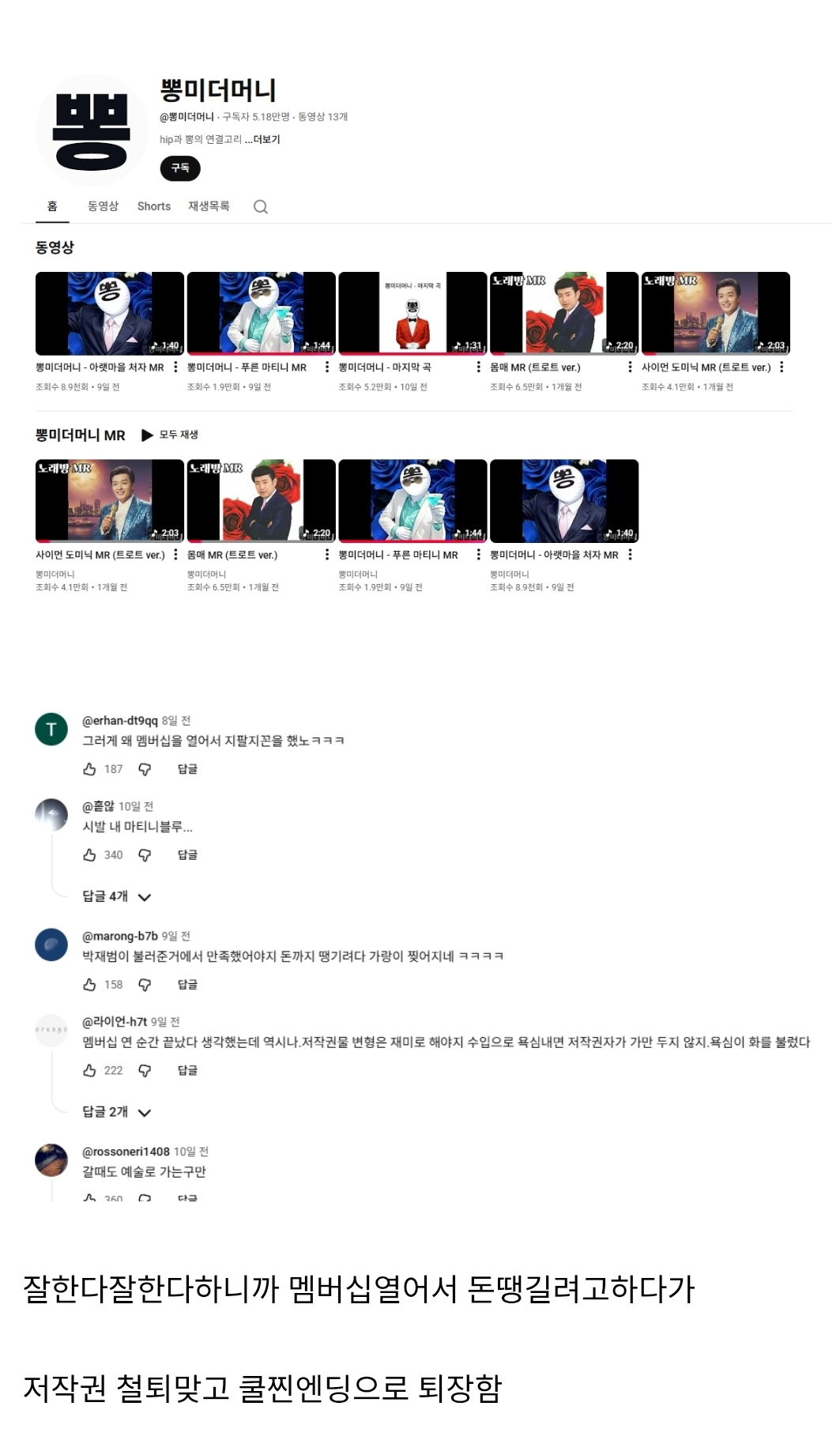This screenshot has width=840, height=1440.
Task: Open the 재생목록 tab
Action: 209,206
